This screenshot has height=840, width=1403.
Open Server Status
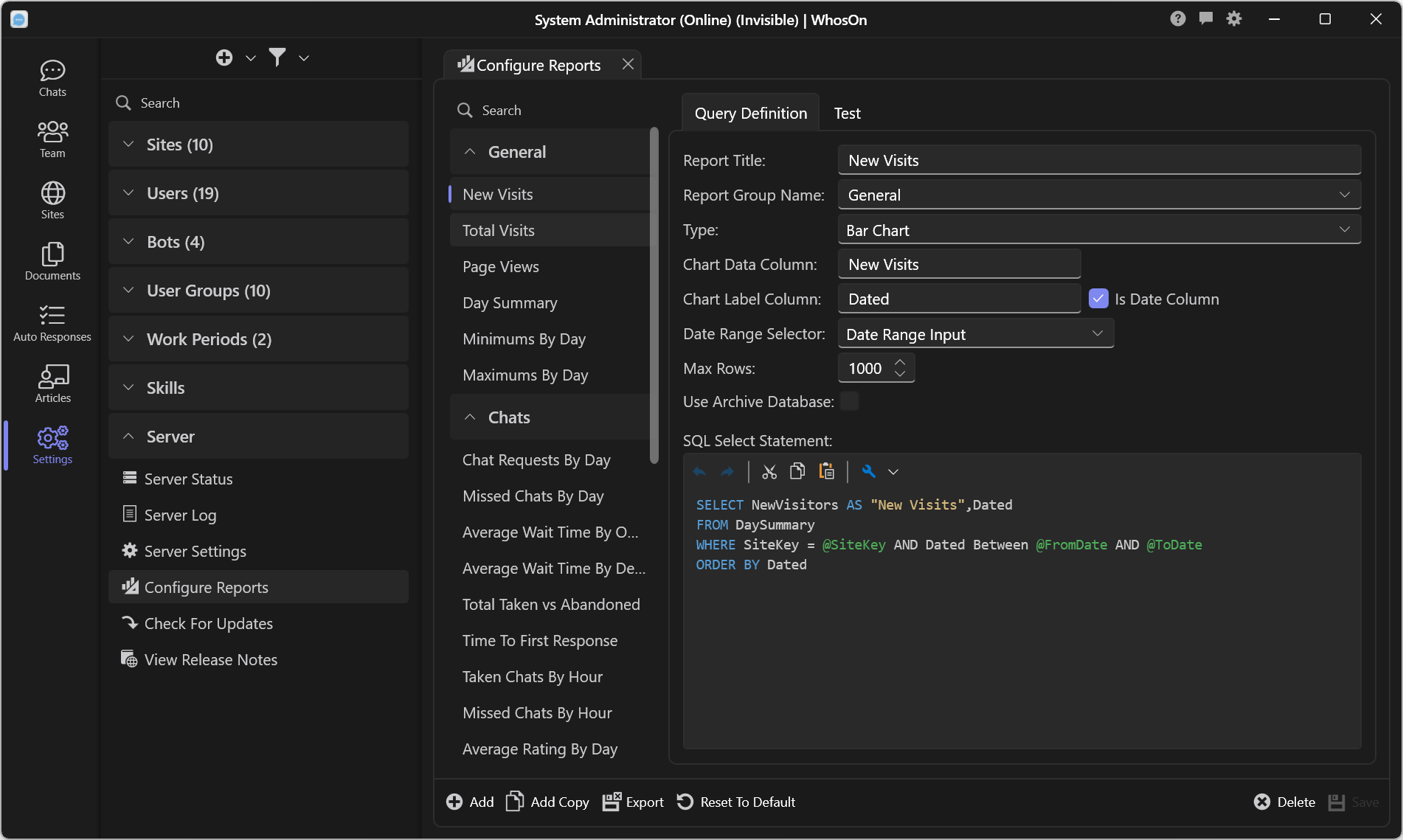click(258, 479)
